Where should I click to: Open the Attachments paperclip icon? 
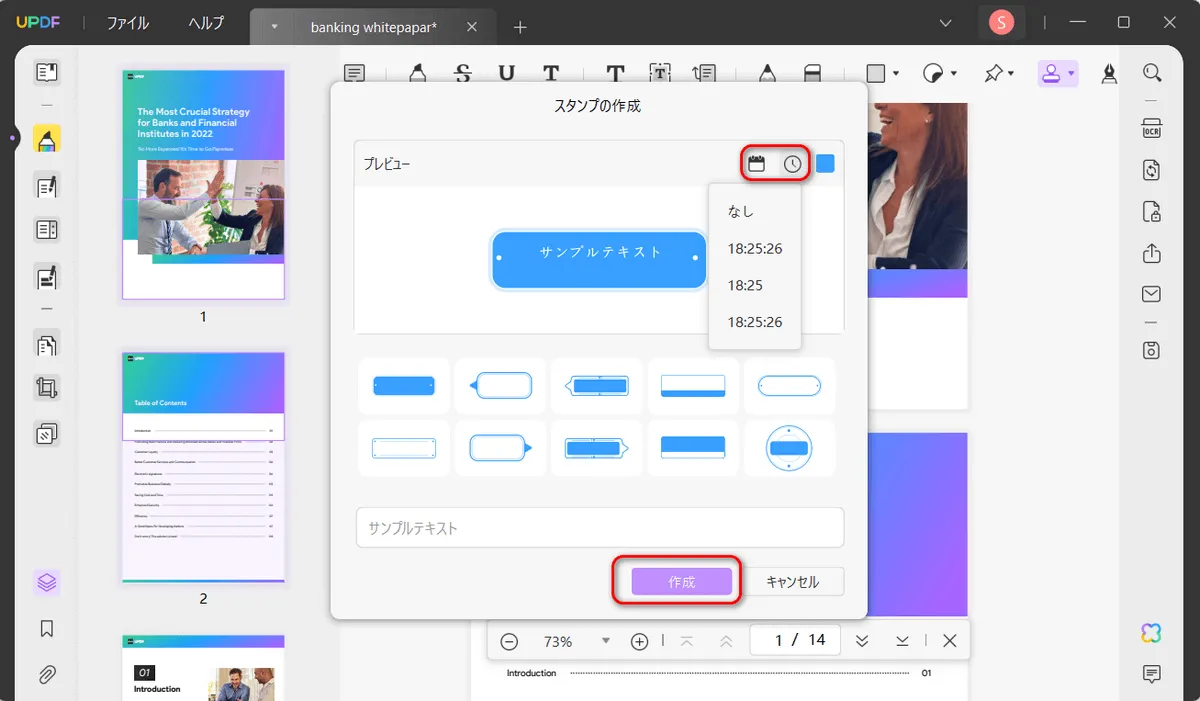pos(46,674)
